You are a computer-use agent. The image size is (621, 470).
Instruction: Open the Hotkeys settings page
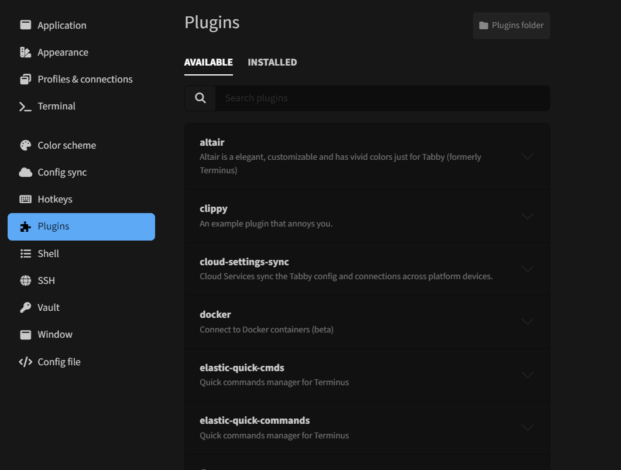coord(55,199)
